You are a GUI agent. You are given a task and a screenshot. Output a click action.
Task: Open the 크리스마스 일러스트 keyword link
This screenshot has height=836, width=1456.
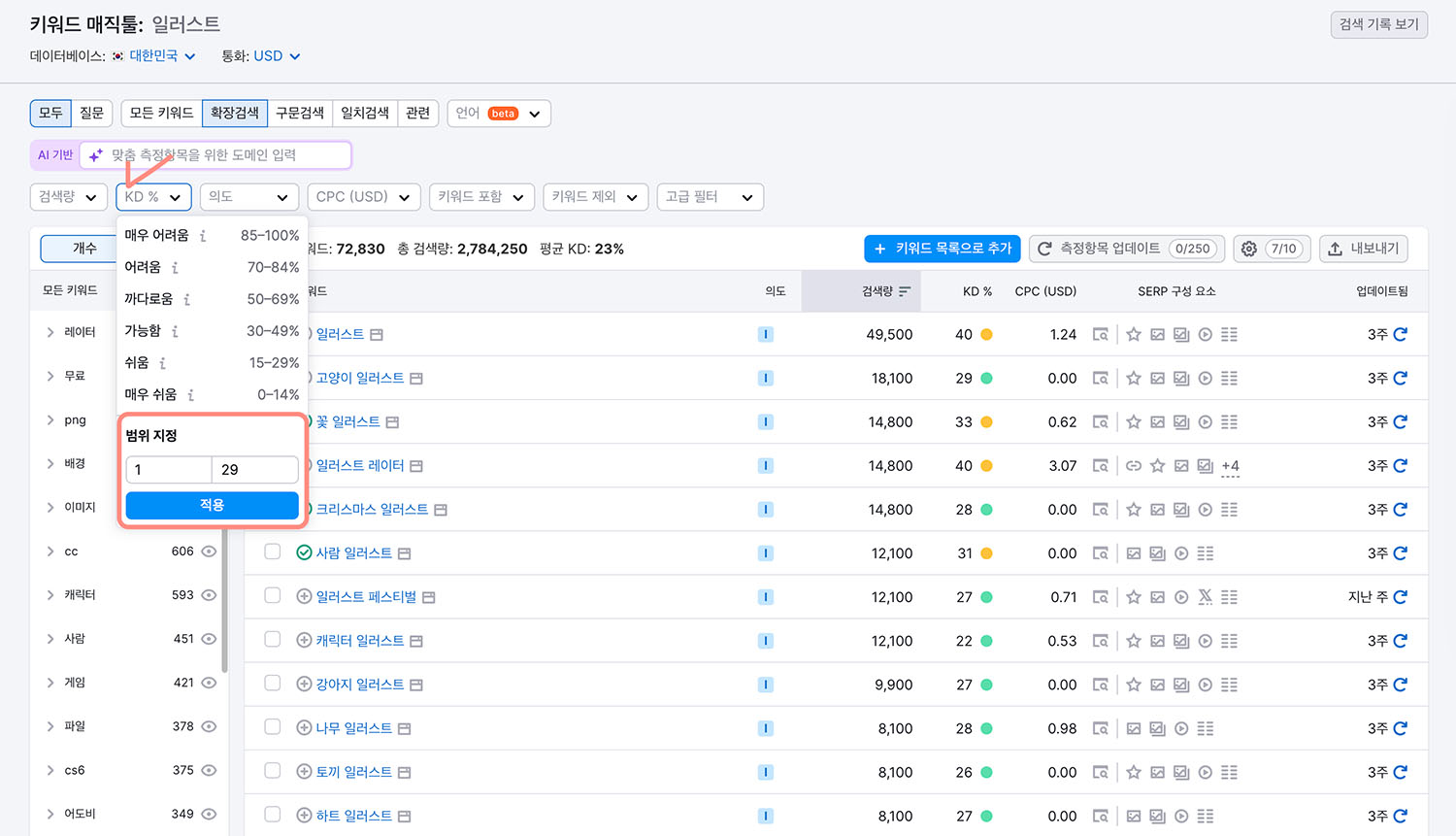pyautogui.click(x=372, y=510)
